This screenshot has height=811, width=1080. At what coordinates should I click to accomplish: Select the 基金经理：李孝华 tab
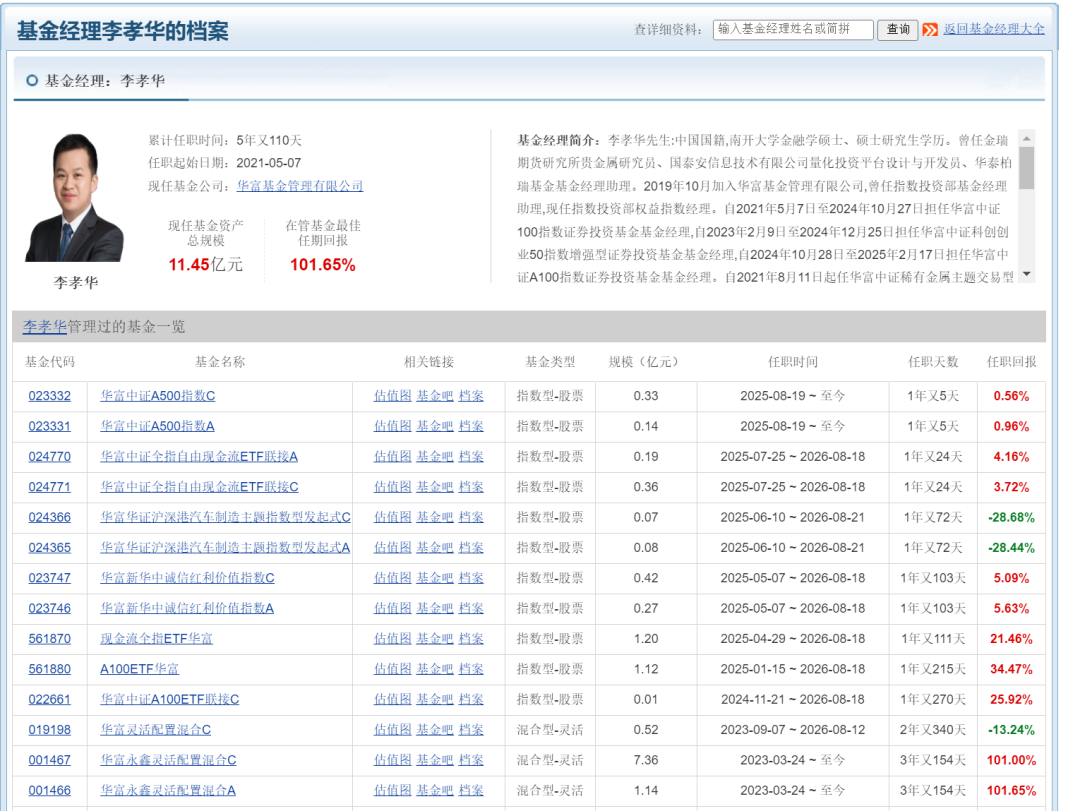[101, 81]
